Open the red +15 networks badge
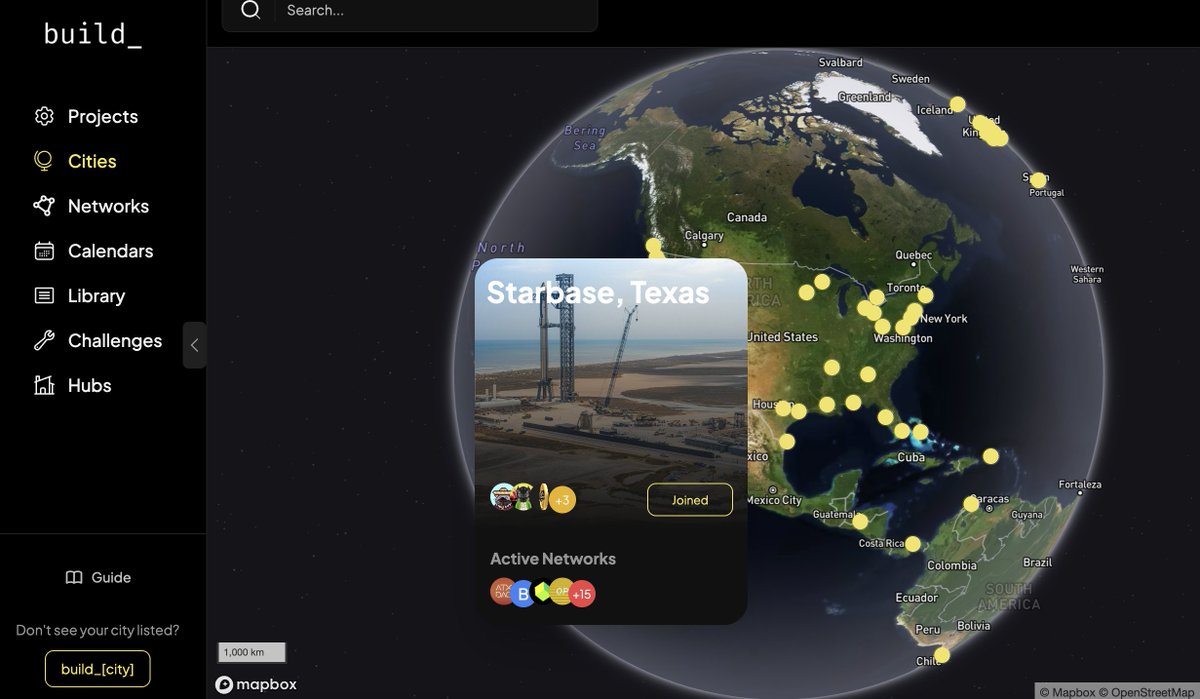1200x699 pixels. click(582, 594)
